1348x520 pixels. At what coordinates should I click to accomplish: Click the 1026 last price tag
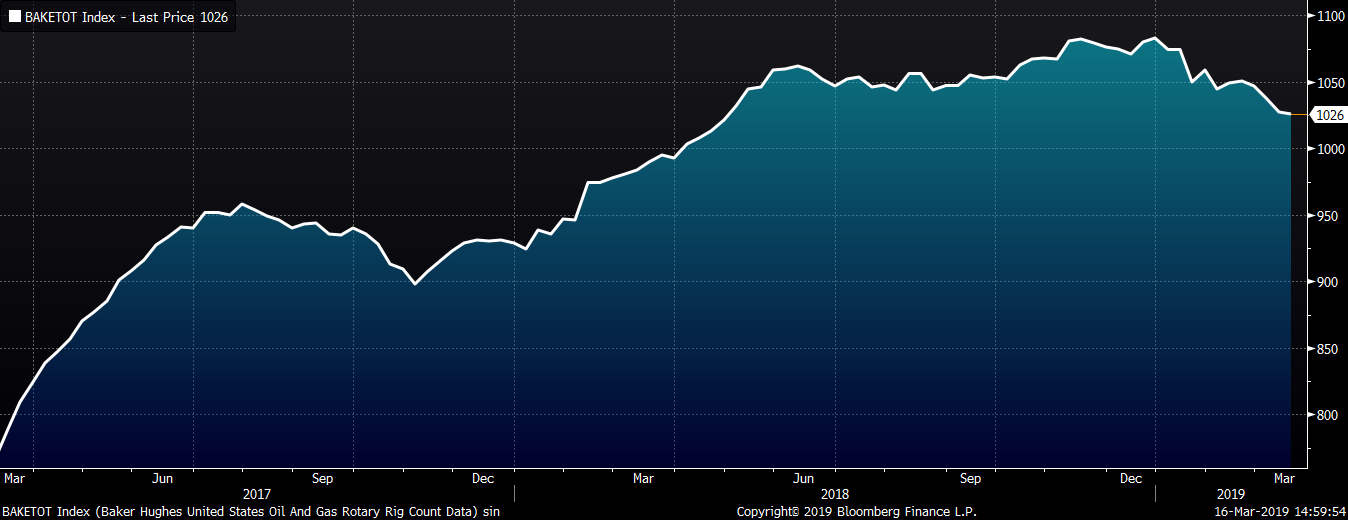tap(1327, 115)
